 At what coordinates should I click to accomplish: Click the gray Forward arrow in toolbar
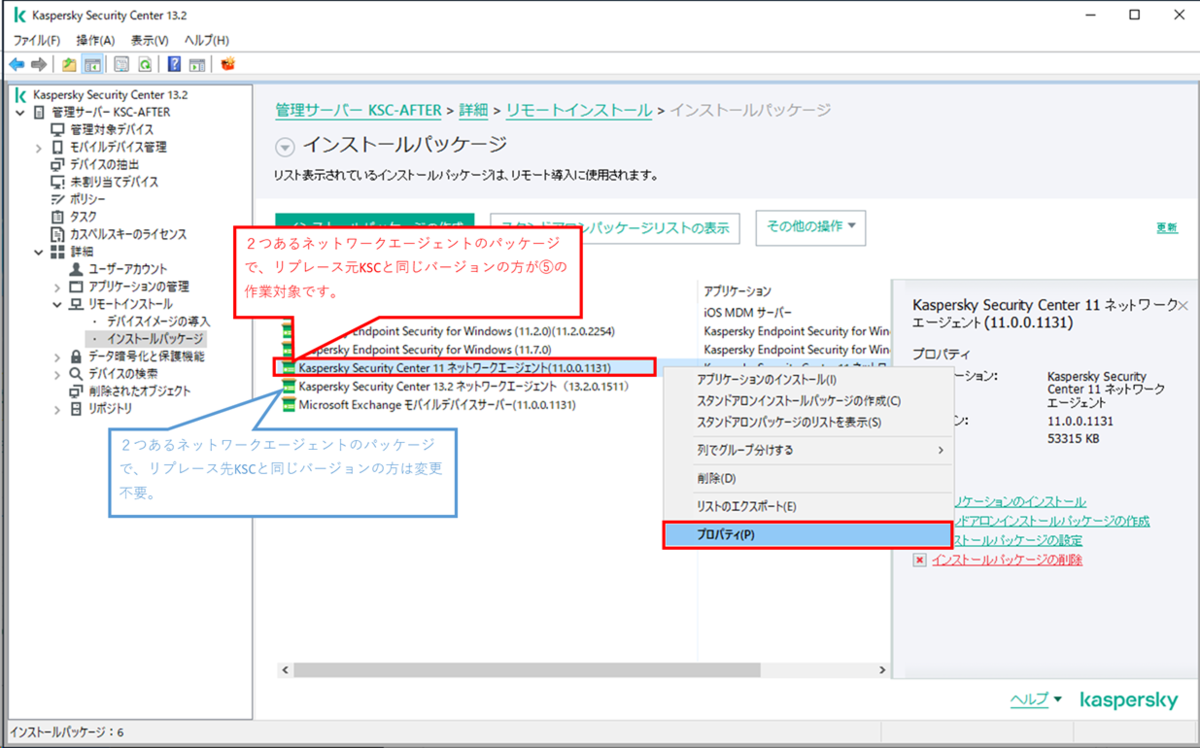click(x=39, y=64)
